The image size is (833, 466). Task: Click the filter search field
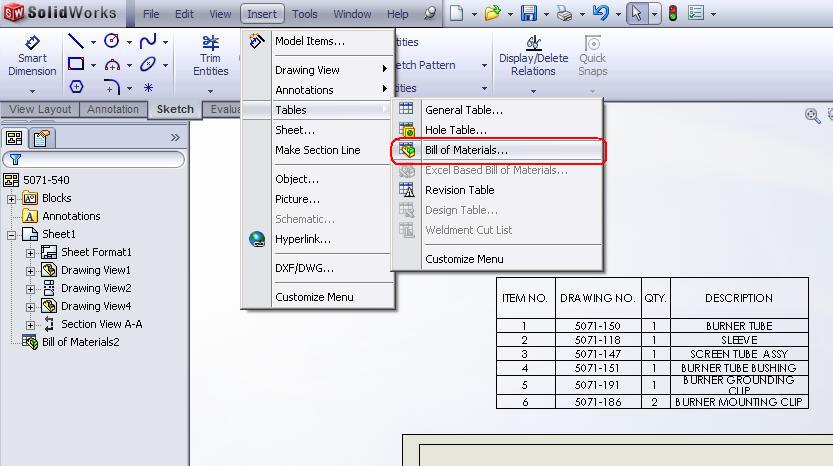(94, 159)
